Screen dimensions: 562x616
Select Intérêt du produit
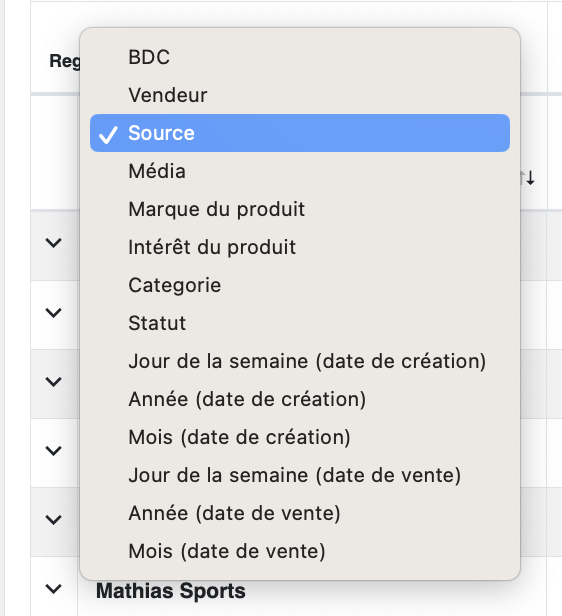pos(300,247)
